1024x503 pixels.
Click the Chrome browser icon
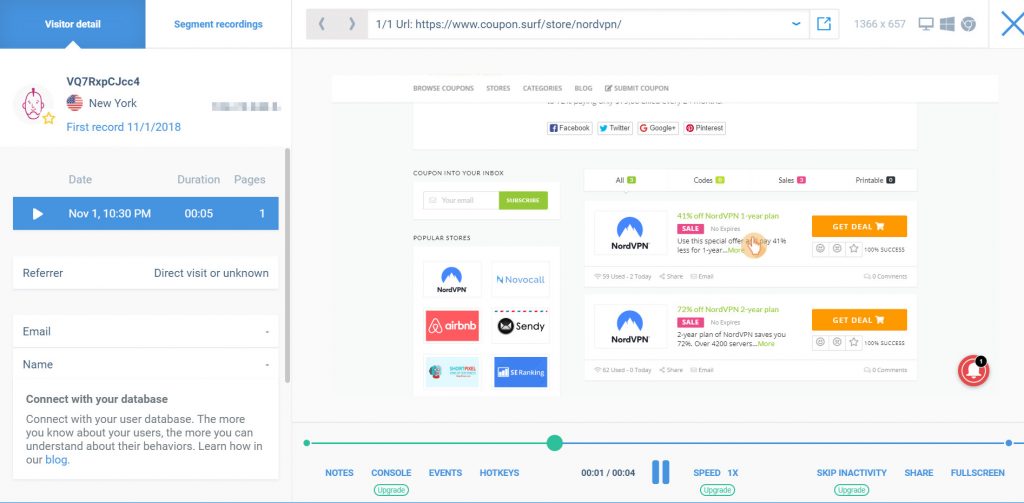point(968,24)
